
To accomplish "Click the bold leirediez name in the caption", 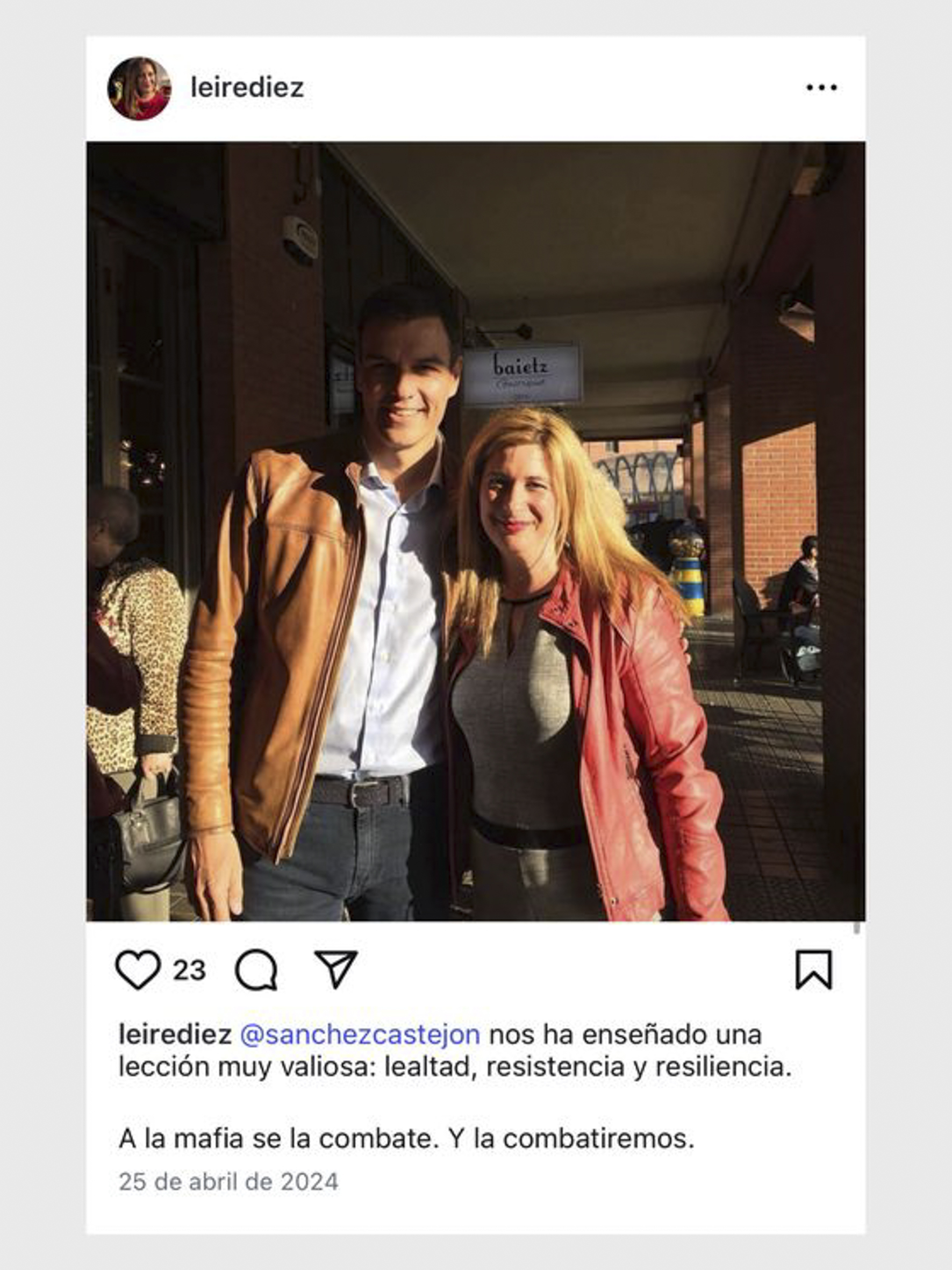I will pos(175,1034).
